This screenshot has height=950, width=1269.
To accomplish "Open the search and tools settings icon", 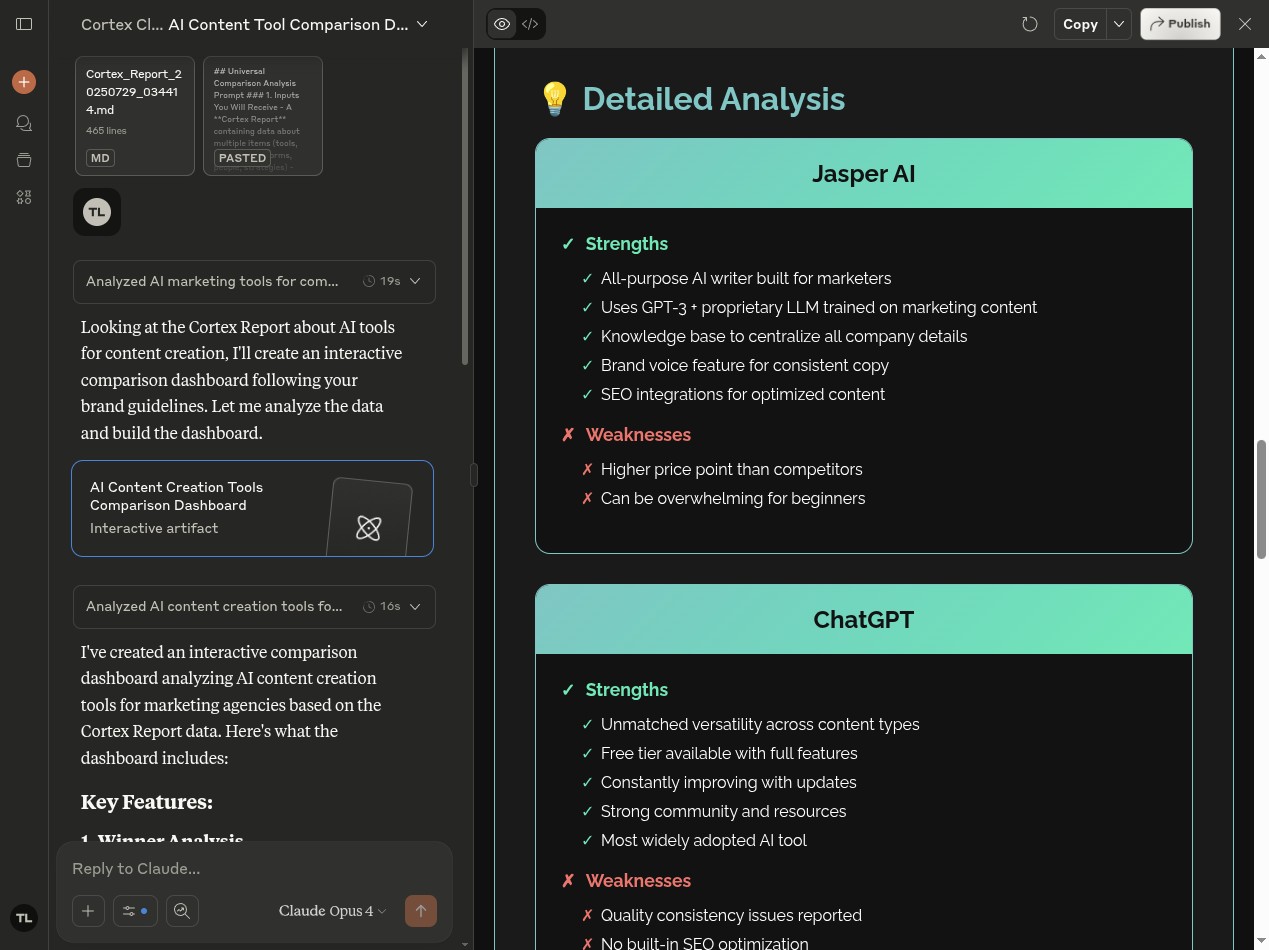I will (x=135, y=911).
